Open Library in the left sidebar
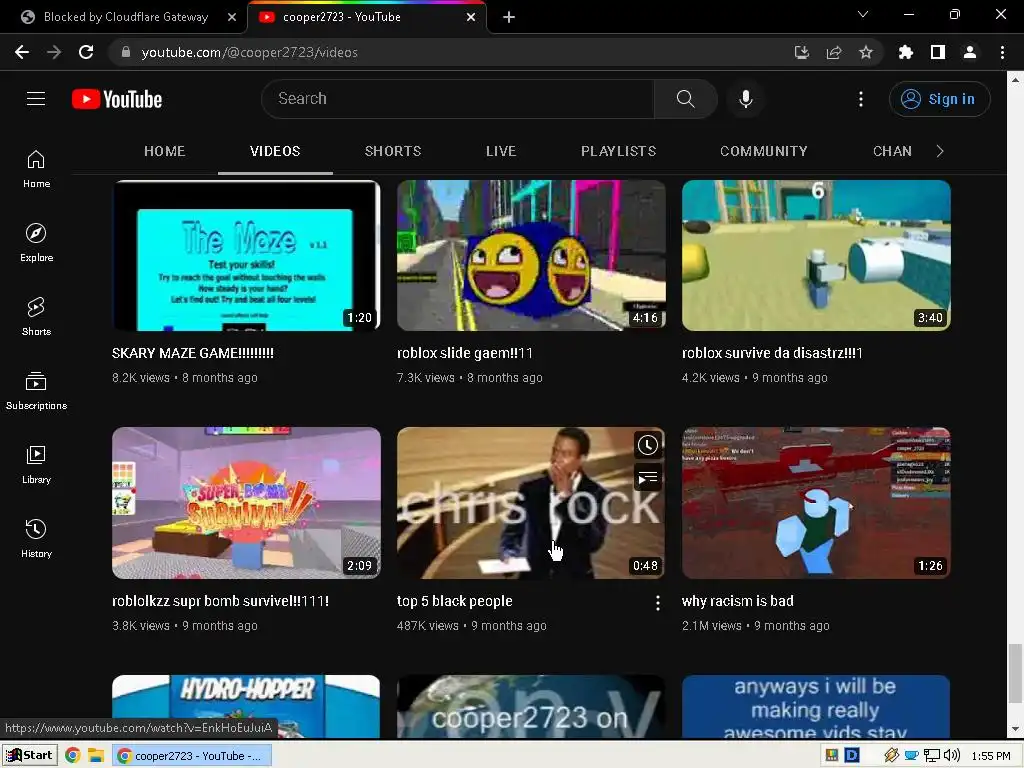 (36, 464)
